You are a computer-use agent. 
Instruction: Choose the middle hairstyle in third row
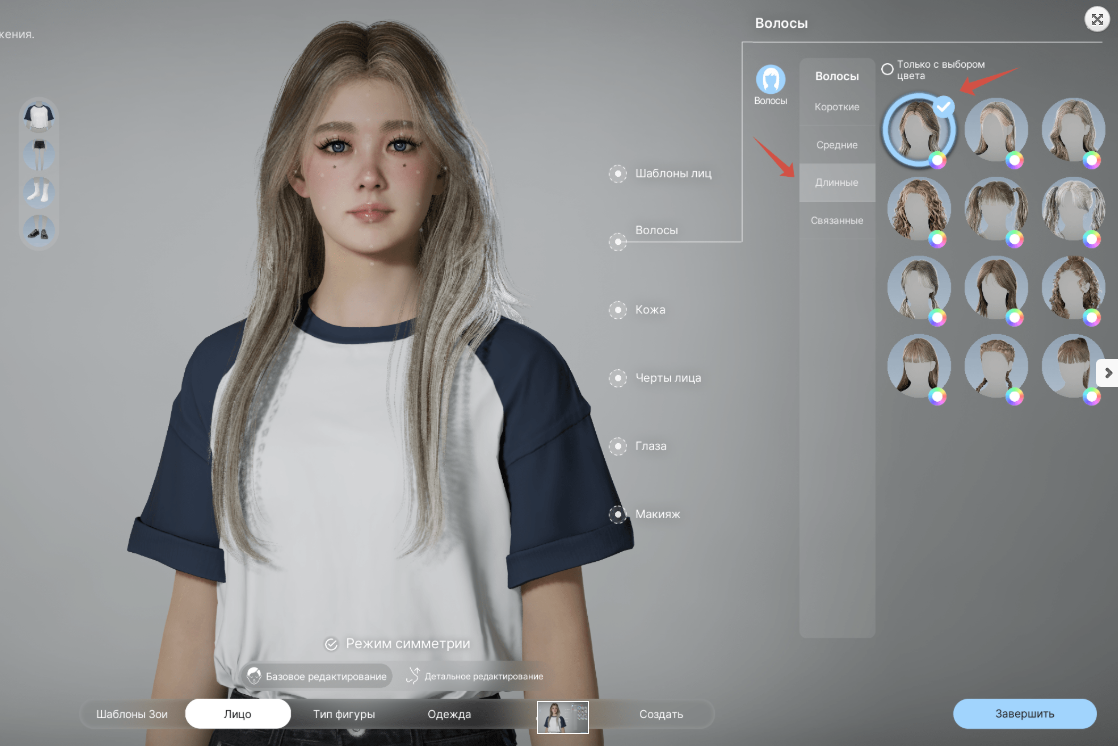coord(996,287)
